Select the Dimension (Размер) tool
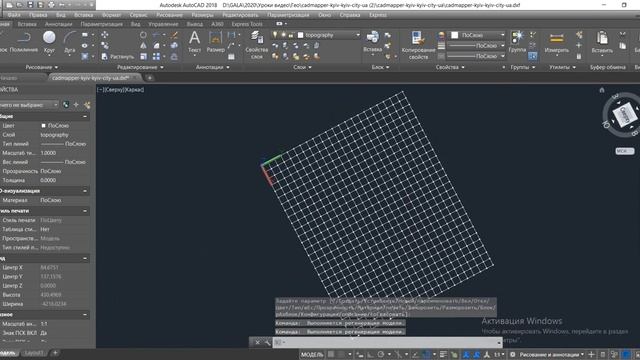This screenshot has height=360, width=640. [215, 42]
